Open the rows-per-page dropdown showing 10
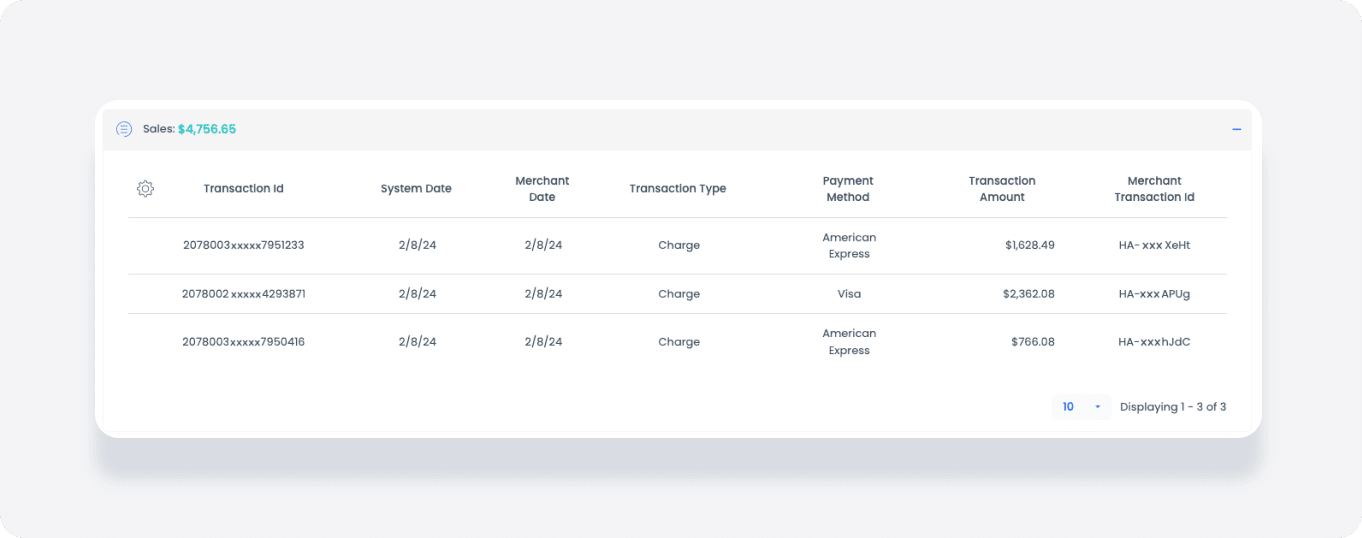The image size is (1362, 538). click(1081, 407)
